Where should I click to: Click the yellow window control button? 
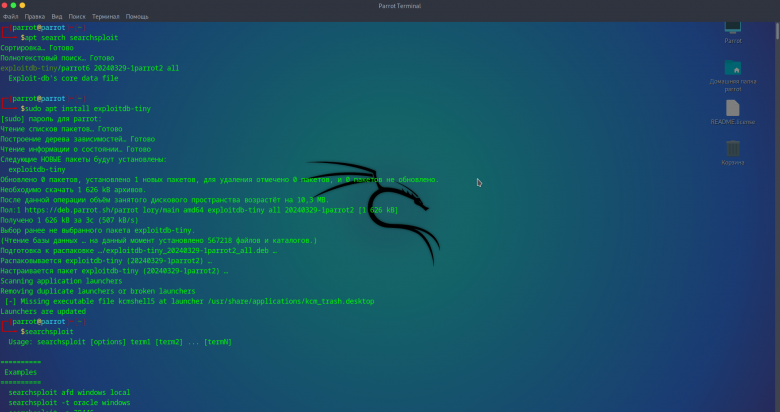click(x=22, y=5)
